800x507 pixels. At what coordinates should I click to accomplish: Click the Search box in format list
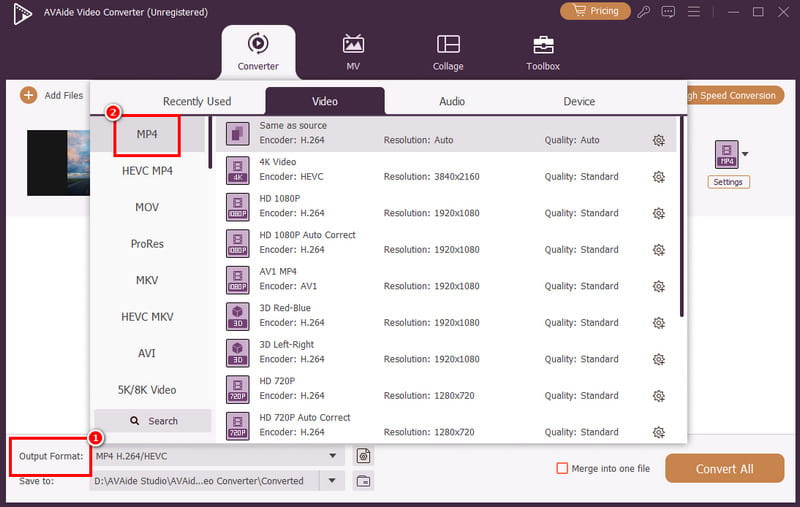[153, 421]
